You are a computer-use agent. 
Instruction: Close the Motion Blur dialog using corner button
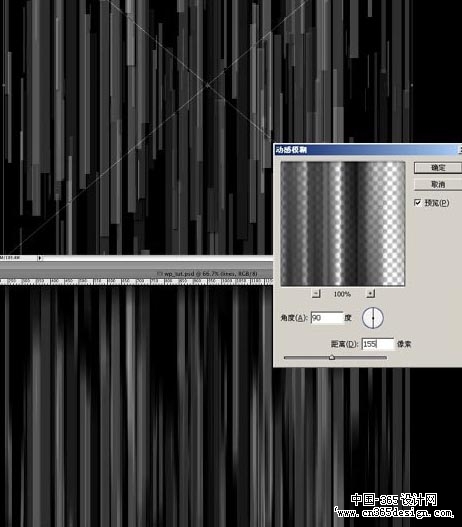click(x=460, y=150)
